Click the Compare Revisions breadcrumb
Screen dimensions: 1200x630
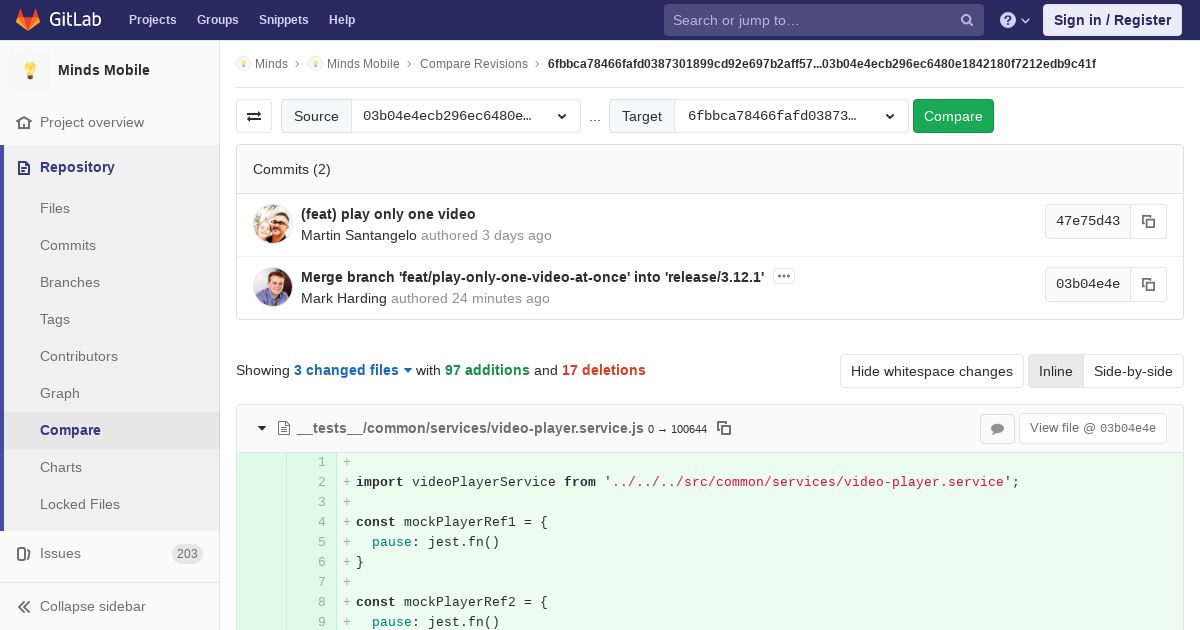point(474,64)
